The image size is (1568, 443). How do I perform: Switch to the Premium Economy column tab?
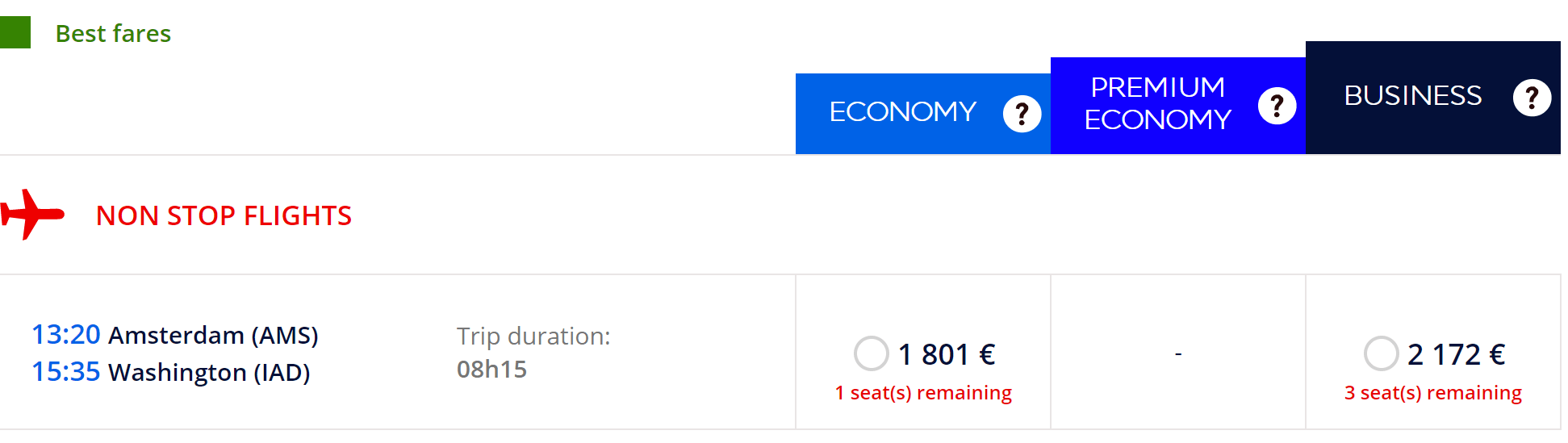coord(1178,106)
